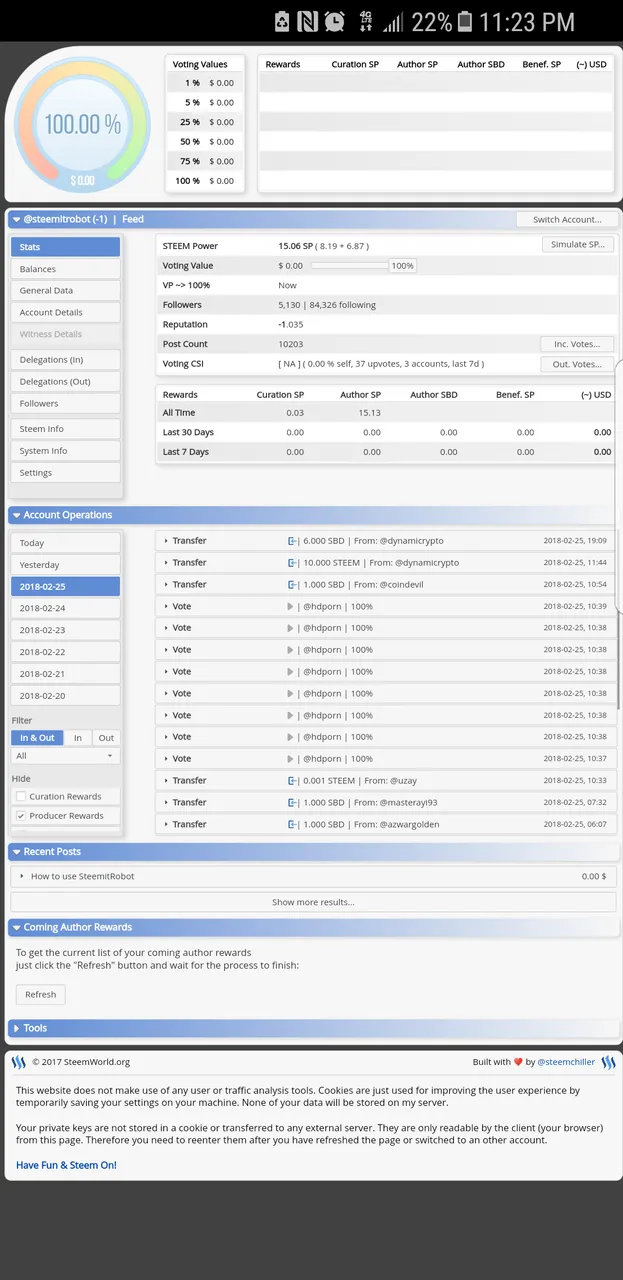Viewport: 623px width, 1280px height.
Task: Open the Delegations (In) tab
Action: [65, 360]
